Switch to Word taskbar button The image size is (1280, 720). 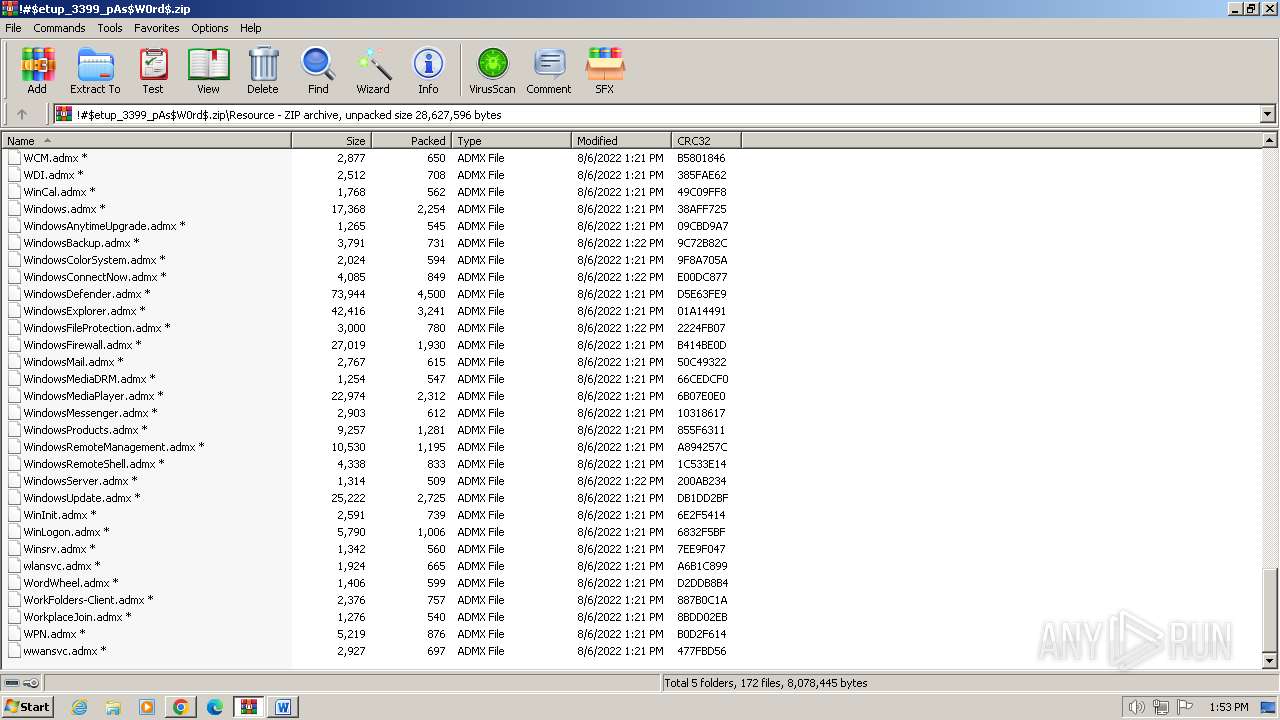(x=283, y=707)
